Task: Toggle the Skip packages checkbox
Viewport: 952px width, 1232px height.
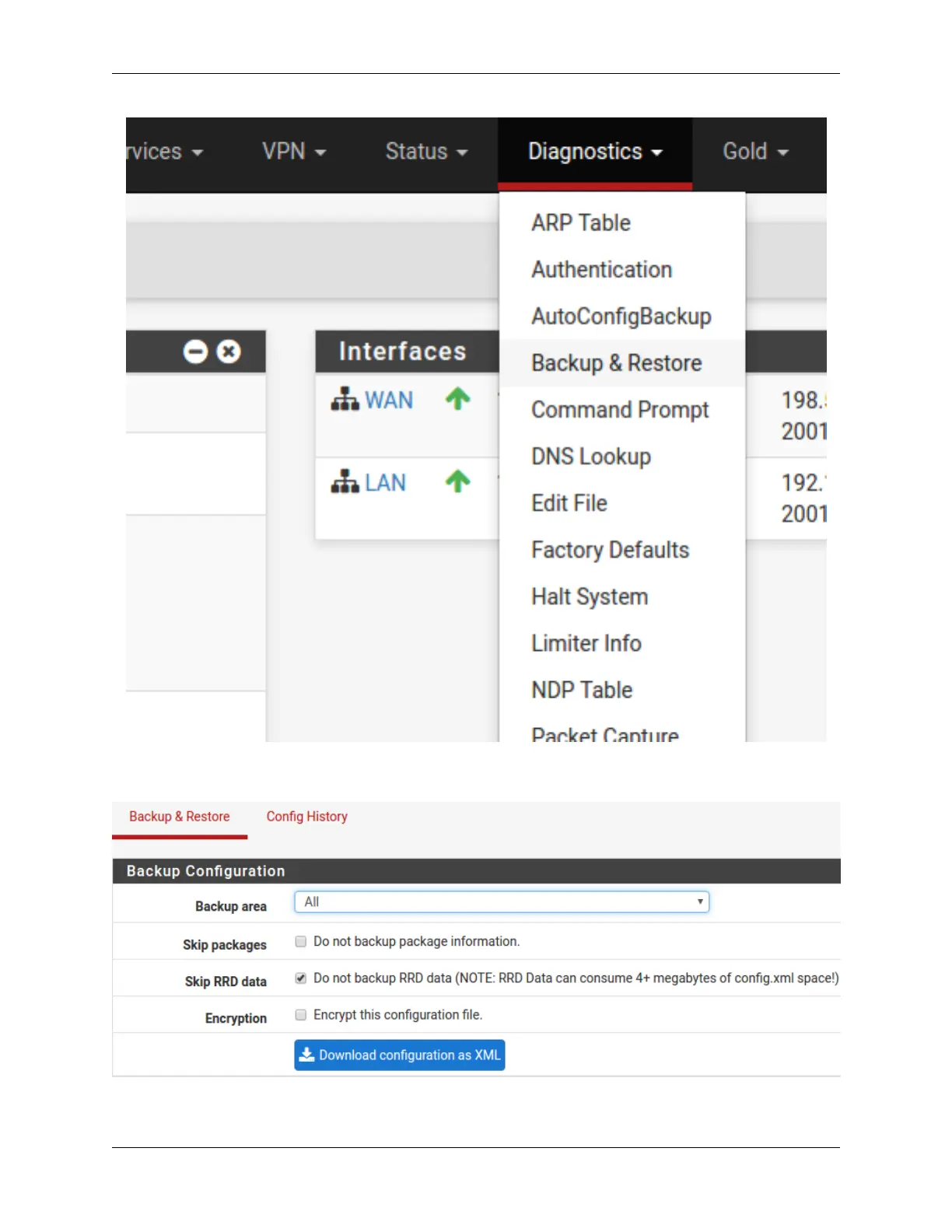Action: tap(301, 941)
